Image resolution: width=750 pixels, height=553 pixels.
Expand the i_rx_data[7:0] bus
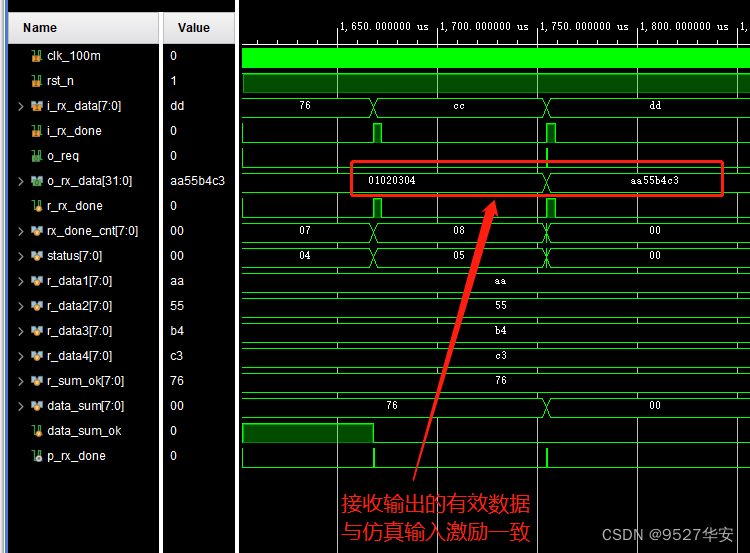(21, 106)
